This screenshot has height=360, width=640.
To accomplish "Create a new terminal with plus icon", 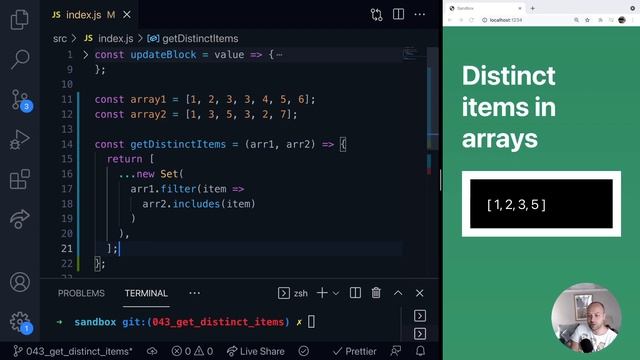I will coord(322,293).
